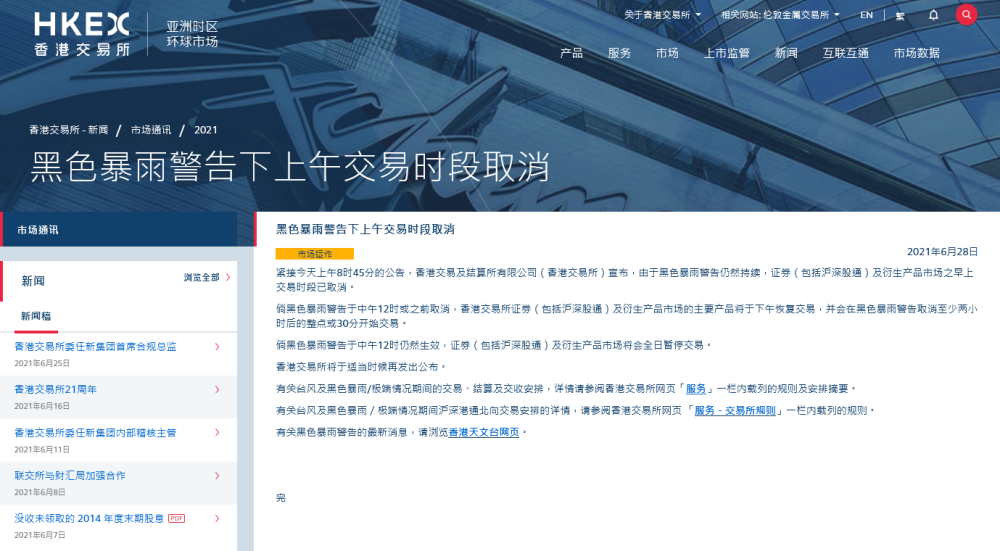Open the 2021 breadcrumb link
The width and height of the screenshot is (1000, 551).
pos(205,129)
